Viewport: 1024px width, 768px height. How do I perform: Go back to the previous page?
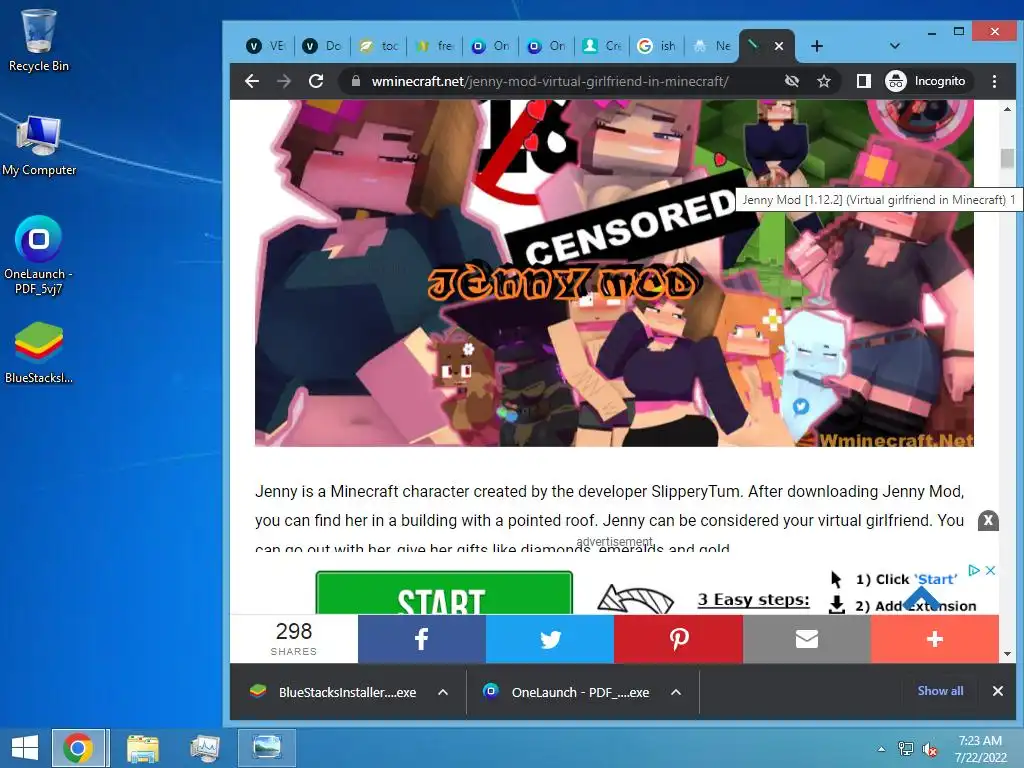pyautogui.click(x=252, y=81)
